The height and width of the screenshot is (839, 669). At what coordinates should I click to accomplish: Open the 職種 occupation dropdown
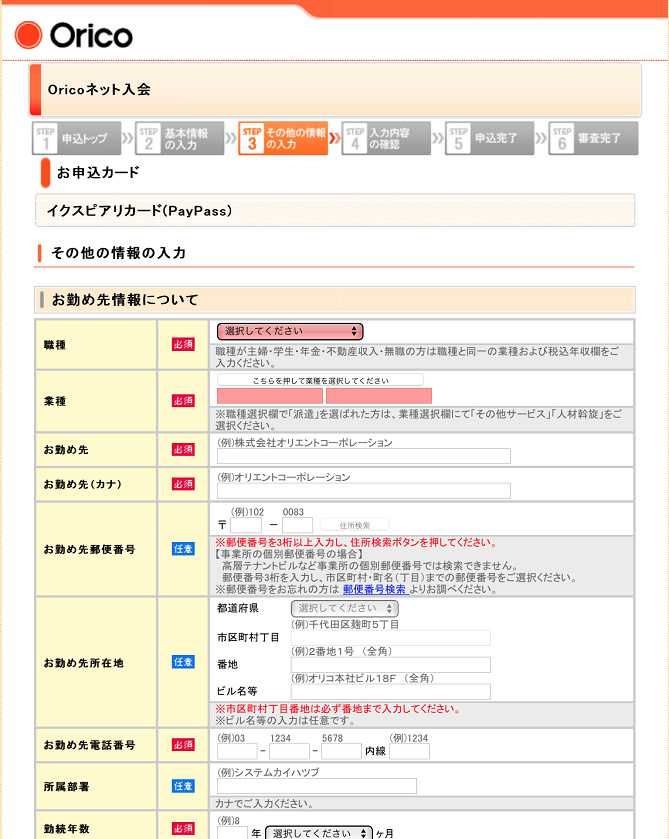point(290,331)
